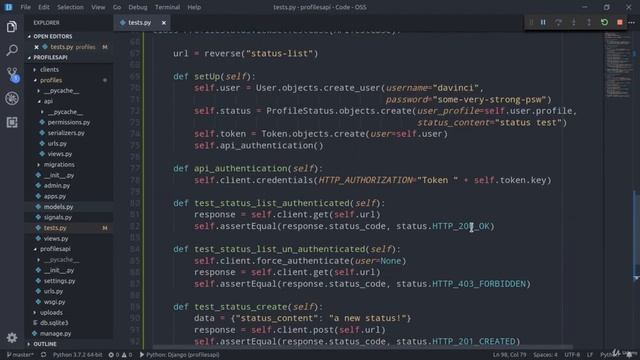Image resolution: width=640 pixels, height=360 pixels.
Task: Open the Selection menu
Action: [x=70, y=7]
